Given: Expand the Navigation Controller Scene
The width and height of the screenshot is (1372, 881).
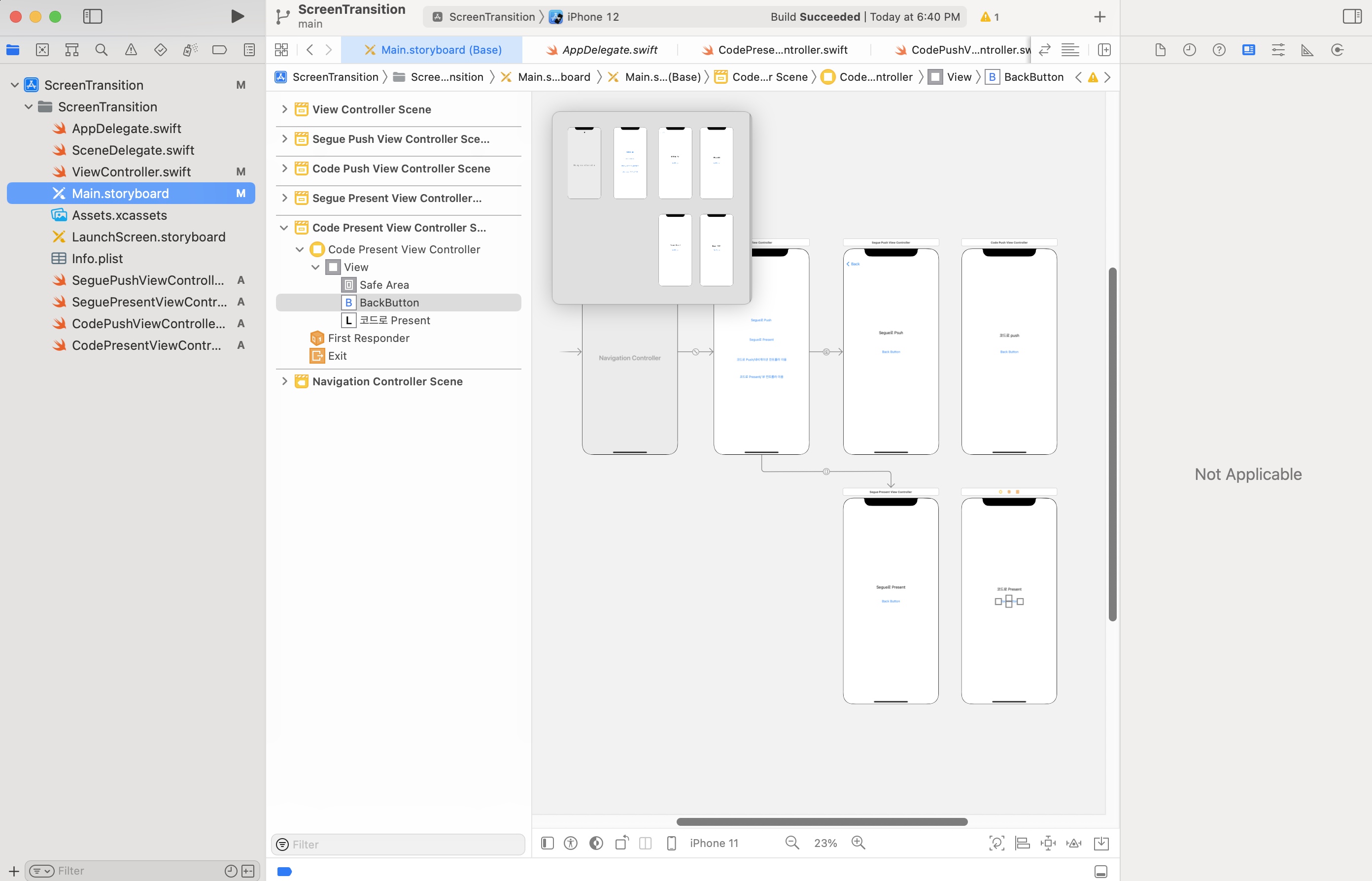Looking at the screenshot, I should [284, 381].
